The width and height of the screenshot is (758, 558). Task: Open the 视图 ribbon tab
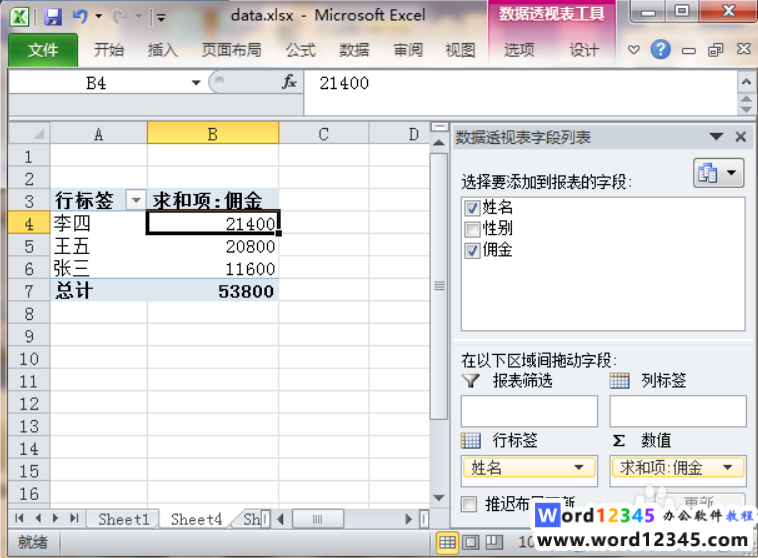tap(460, 50)
